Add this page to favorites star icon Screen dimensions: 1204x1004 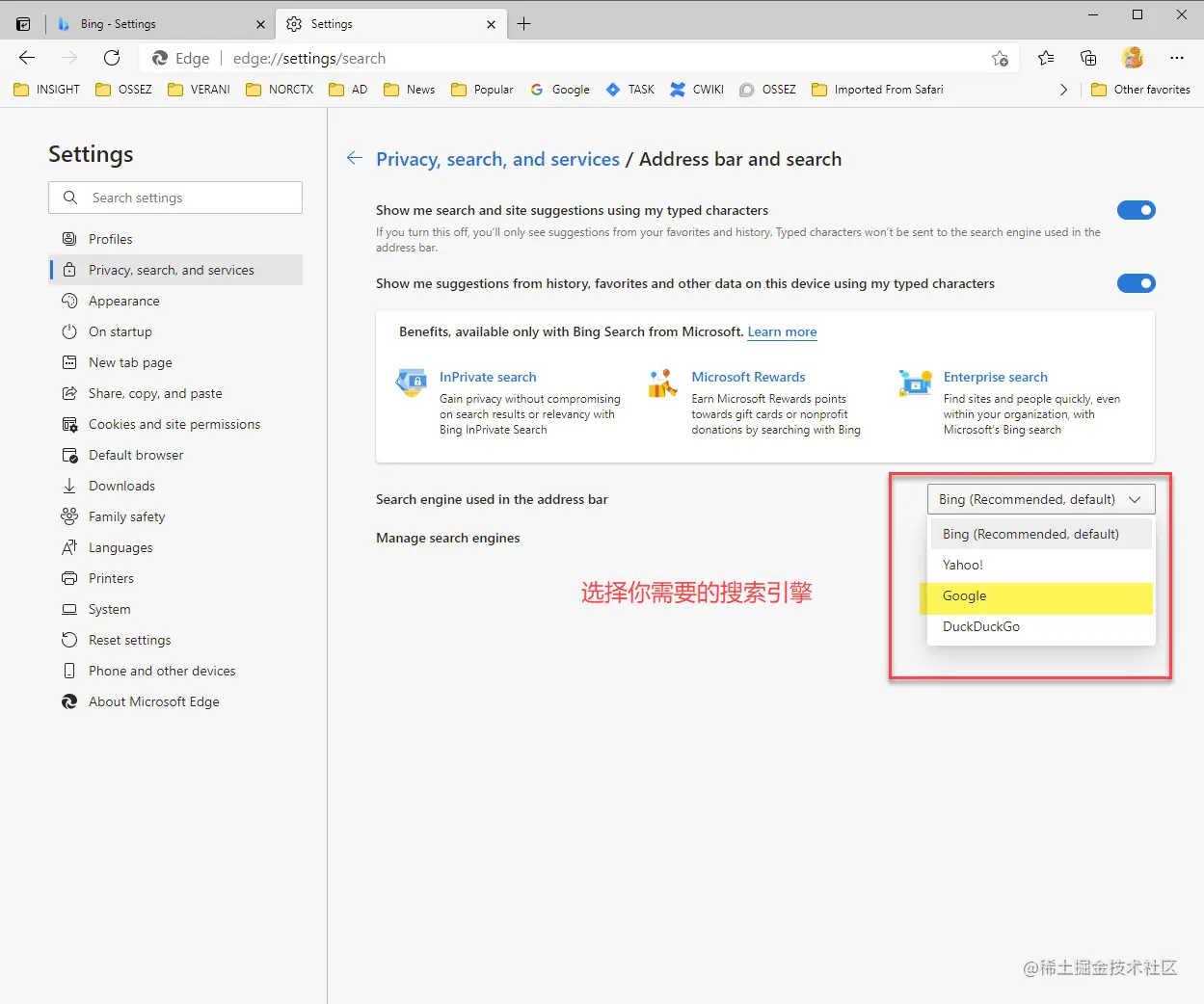1000,59
